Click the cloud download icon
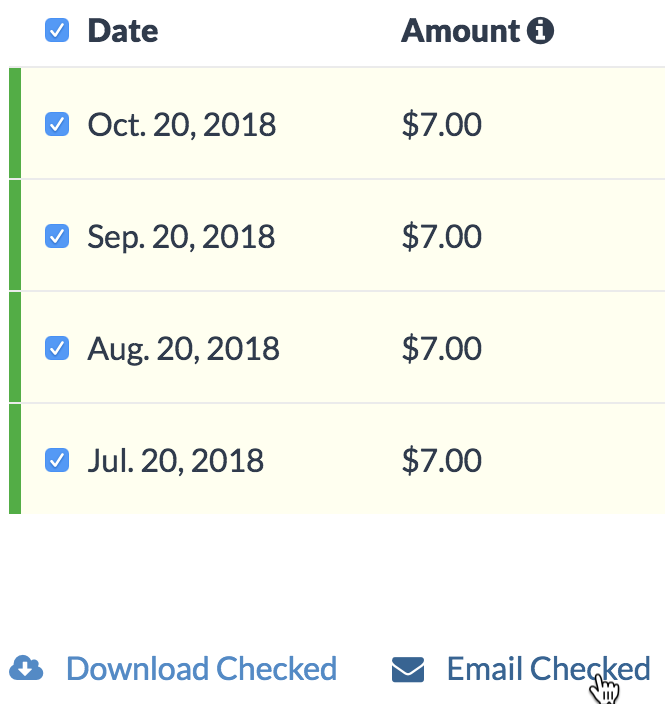This screenshot has height=704, width=665. click(x=26, y=668)
